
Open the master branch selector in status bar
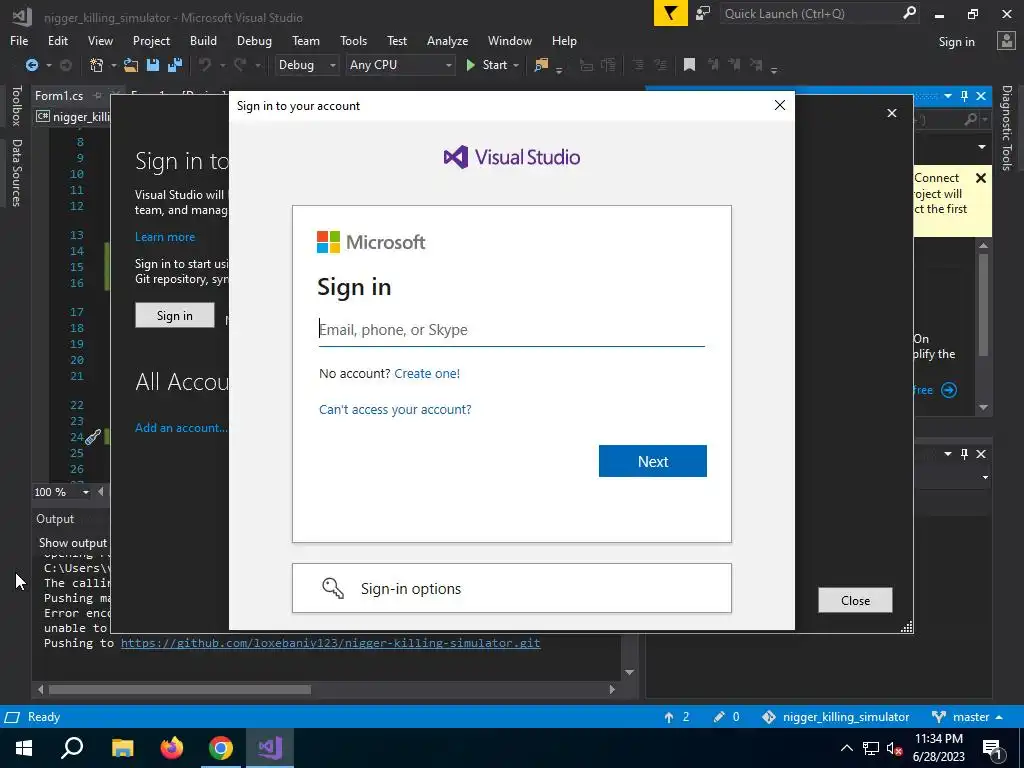pyautogui.click(x=968, y=717)
